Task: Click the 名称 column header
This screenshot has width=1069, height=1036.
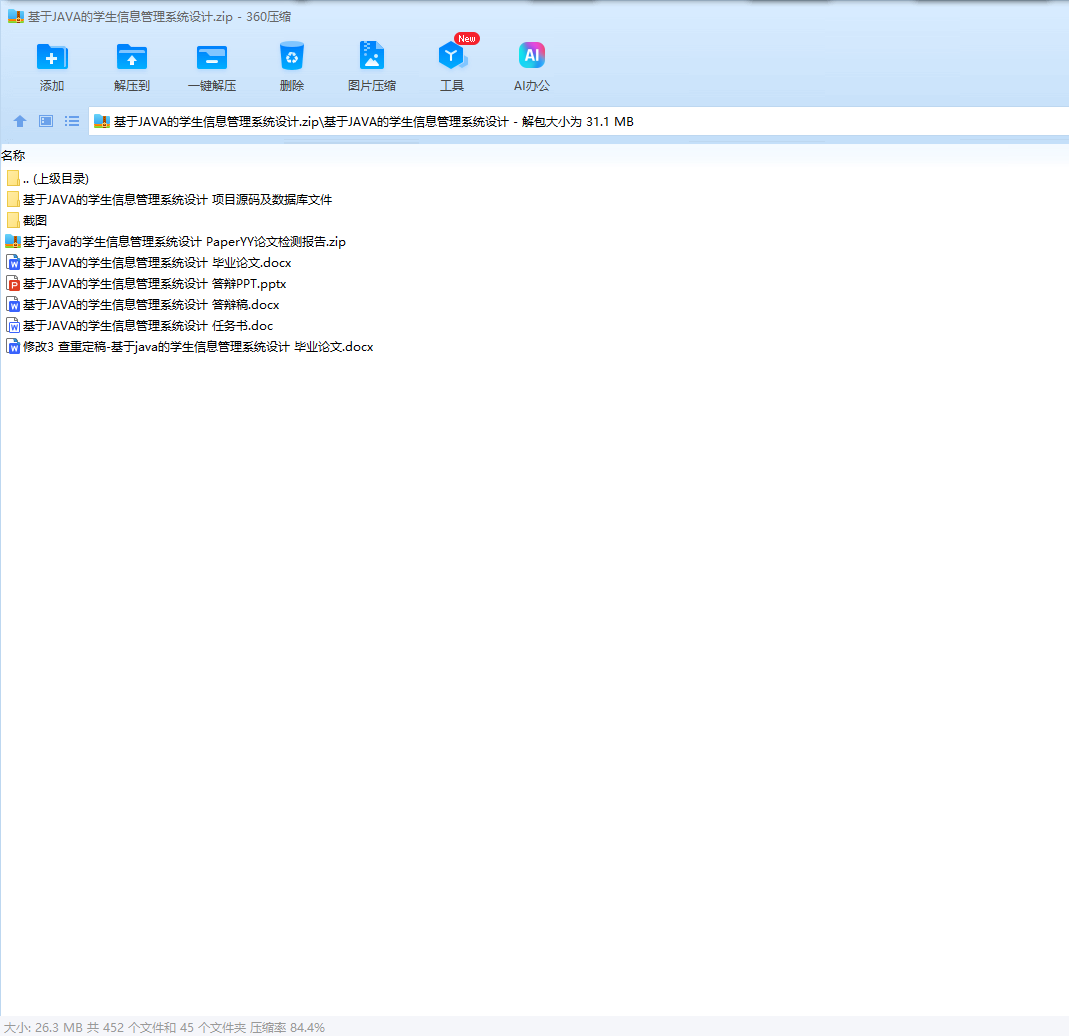Action: pos(13,155)
